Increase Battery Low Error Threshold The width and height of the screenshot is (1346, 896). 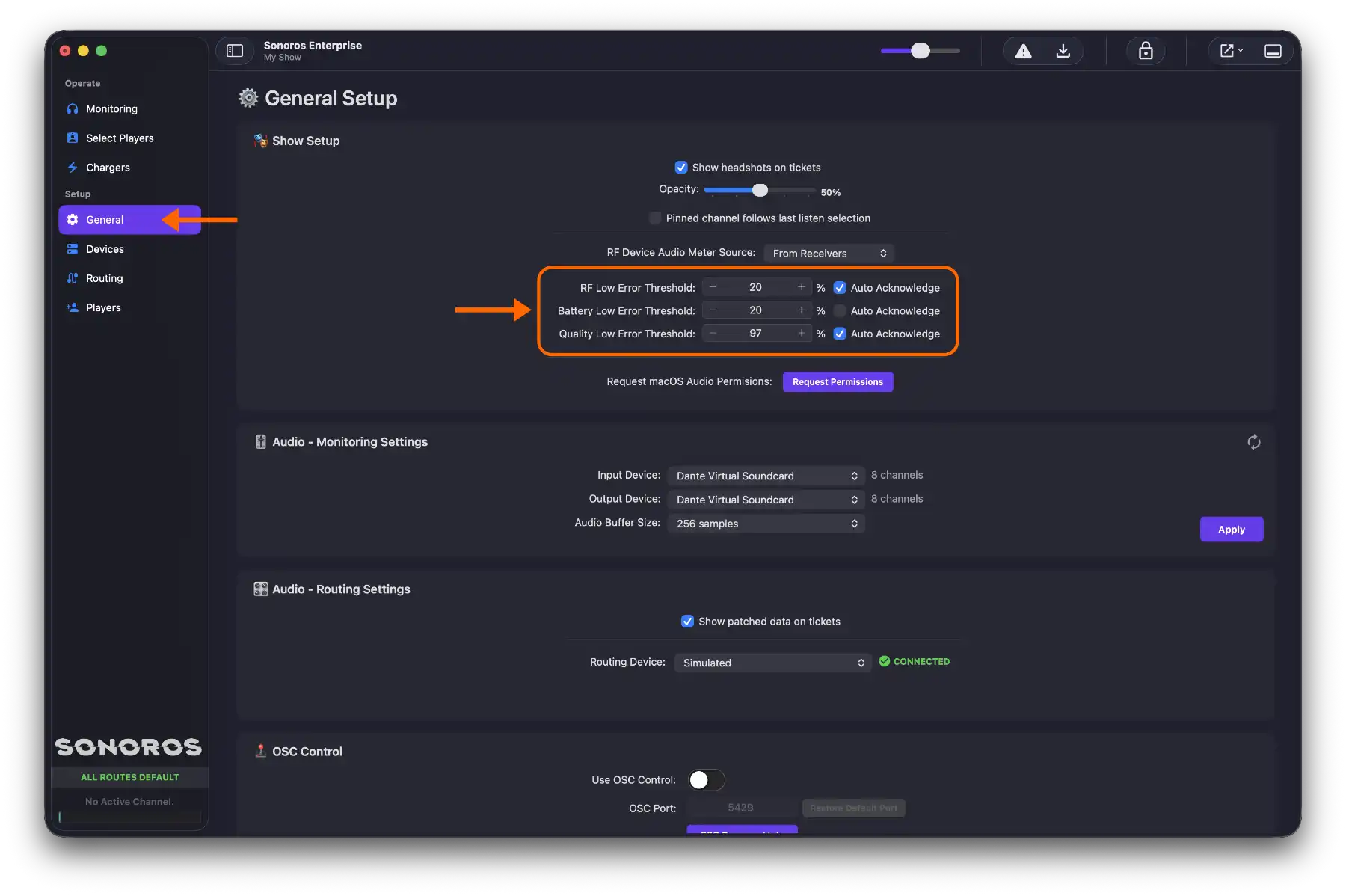coord(802,310)
